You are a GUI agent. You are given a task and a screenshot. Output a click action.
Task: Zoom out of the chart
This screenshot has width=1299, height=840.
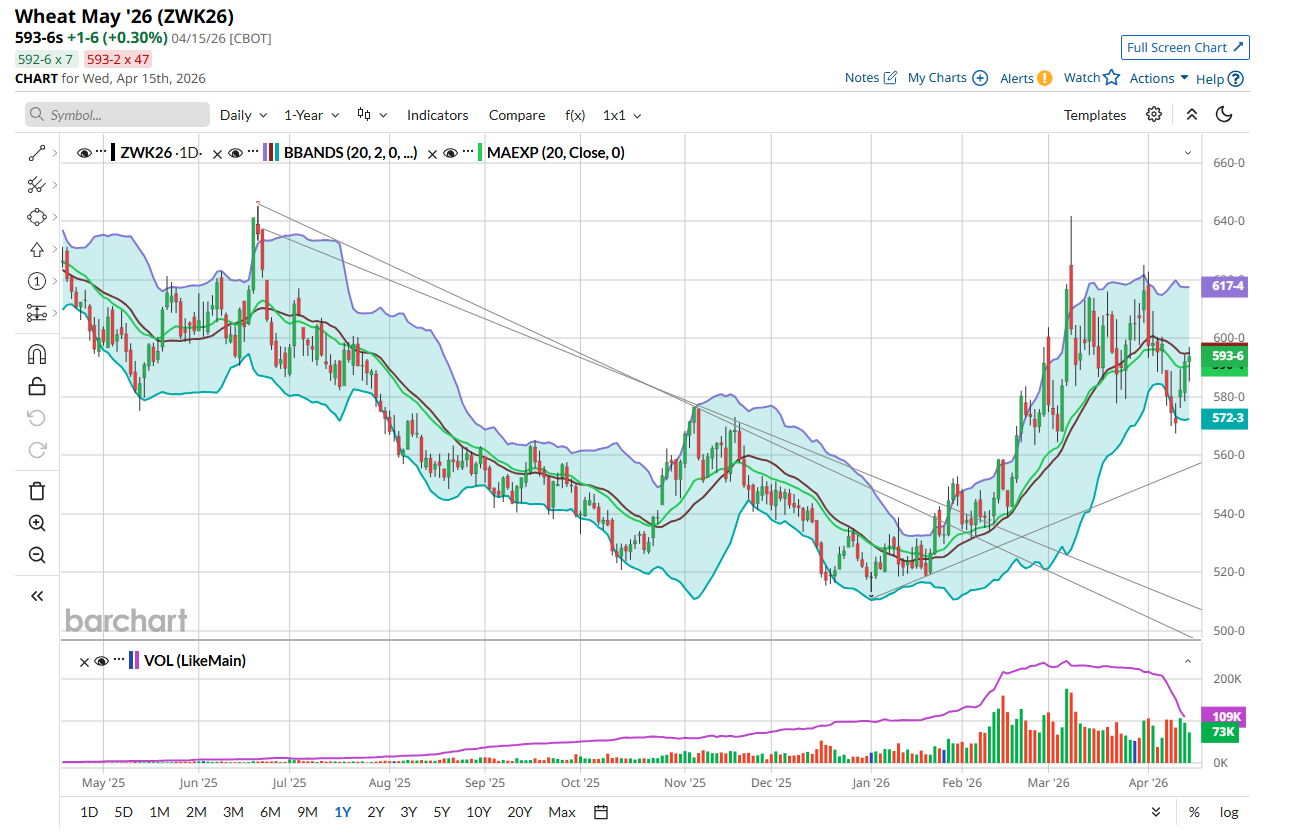(37, 555)
